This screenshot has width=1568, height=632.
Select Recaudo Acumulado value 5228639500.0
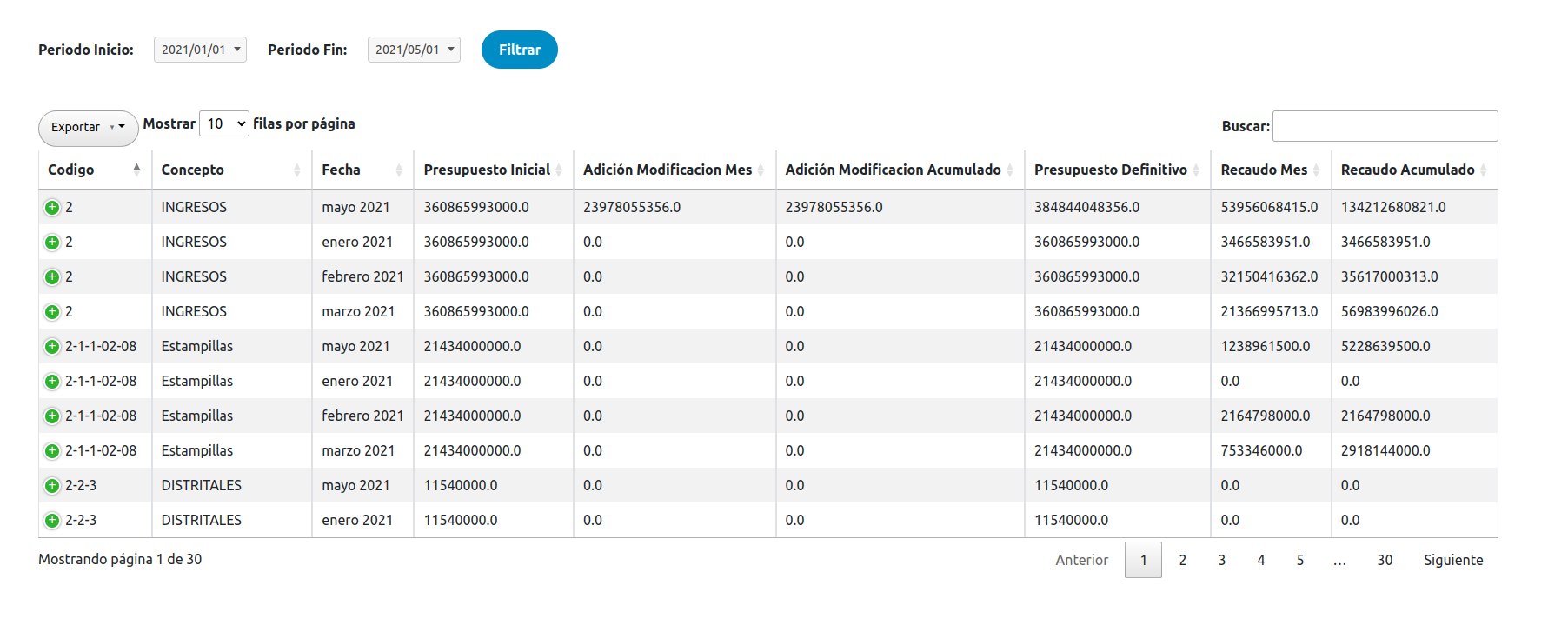point(1385,347)
